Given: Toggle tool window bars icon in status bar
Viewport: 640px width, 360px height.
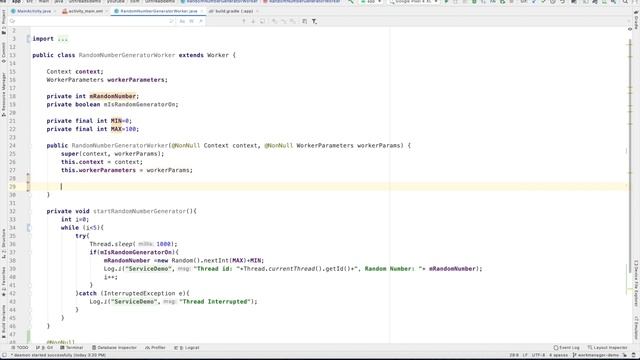Looking at the screenshot, I should pyautogui.click(x=4, y=356).
